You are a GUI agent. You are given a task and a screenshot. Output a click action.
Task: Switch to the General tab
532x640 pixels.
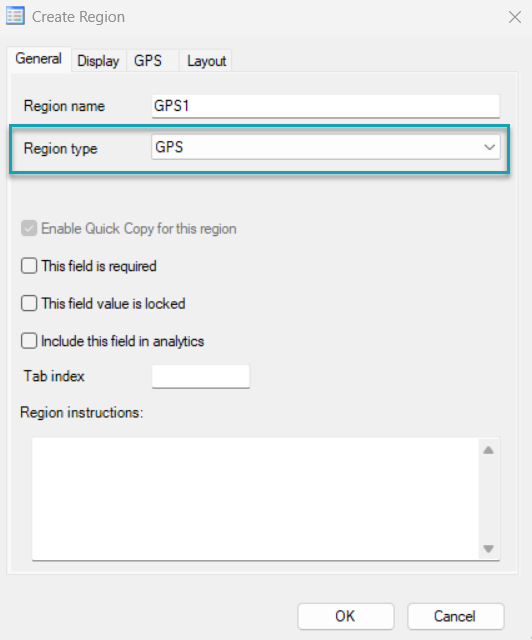click(39, 59)
